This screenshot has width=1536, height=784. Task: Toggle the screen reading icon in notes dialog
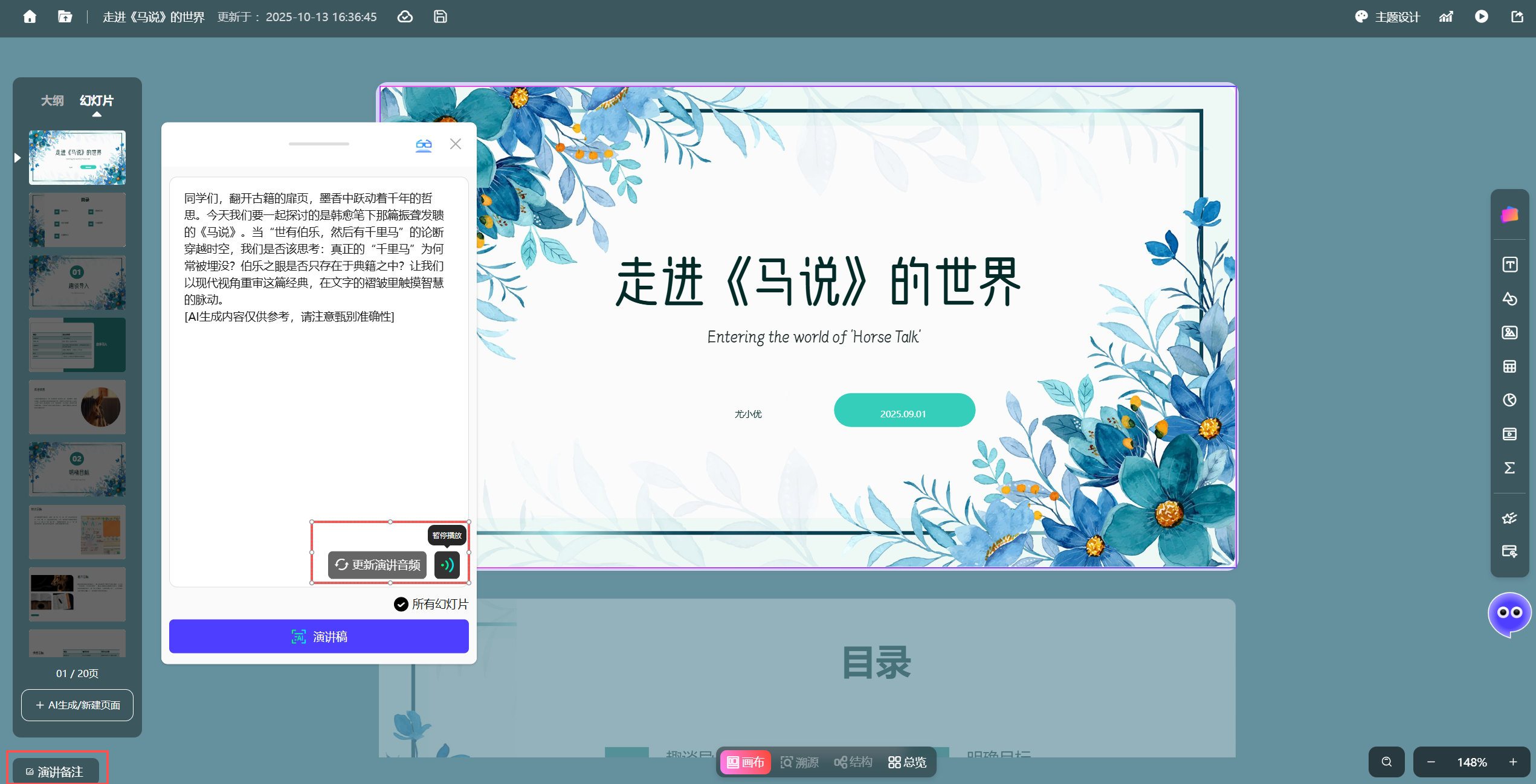(x=424, y=144)
